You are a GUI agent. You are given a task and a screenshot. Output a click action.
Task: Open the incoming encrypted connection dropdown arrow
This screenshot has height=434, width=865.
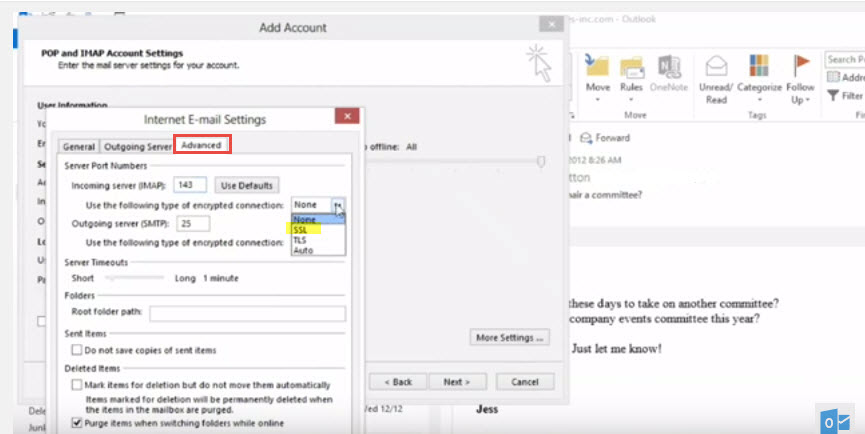coord(338,205)
